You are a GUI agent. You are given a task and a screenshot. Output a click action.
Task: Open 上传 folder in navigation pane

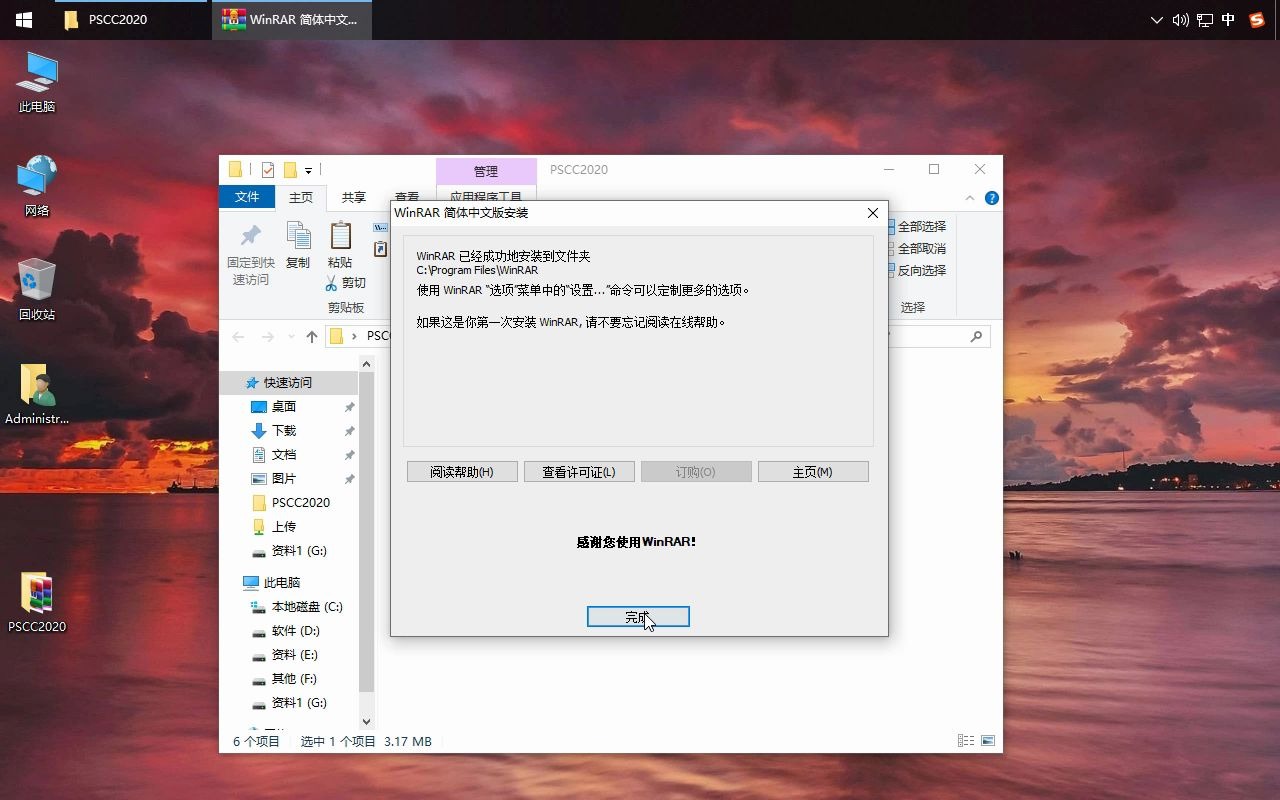[x=284, y=526]
